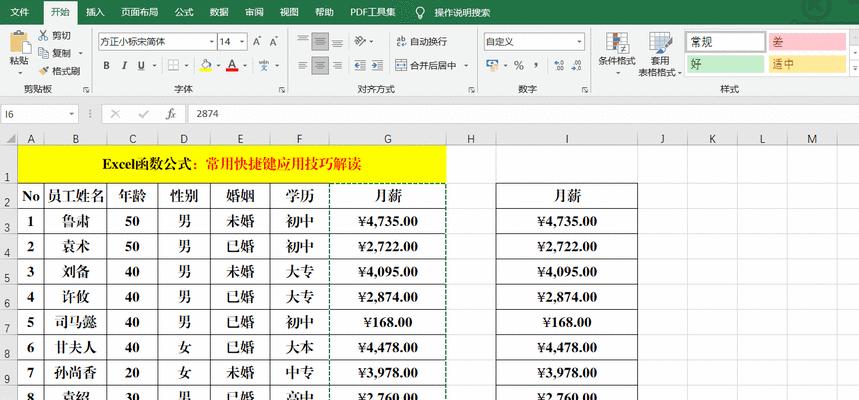
Task: Increase font size with the larger A
Action: click(x=257, y=42)
